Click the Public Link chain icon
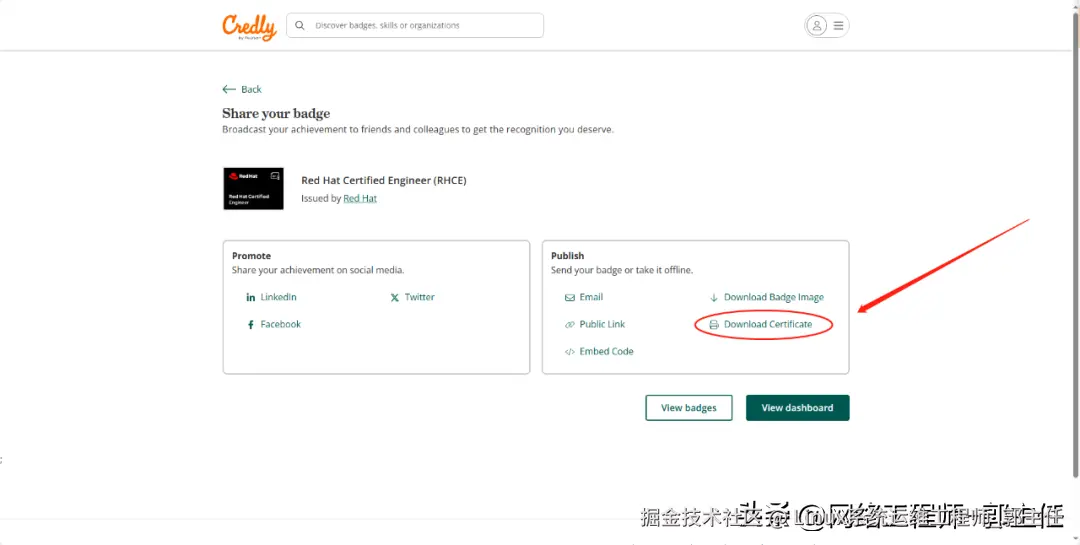 pyautogui.click(x=570, y=325)
